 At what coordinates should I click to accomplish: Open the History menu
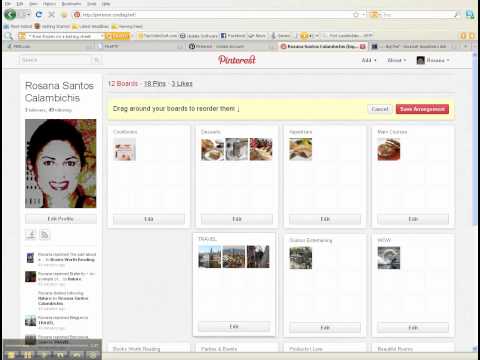[49, 4]
